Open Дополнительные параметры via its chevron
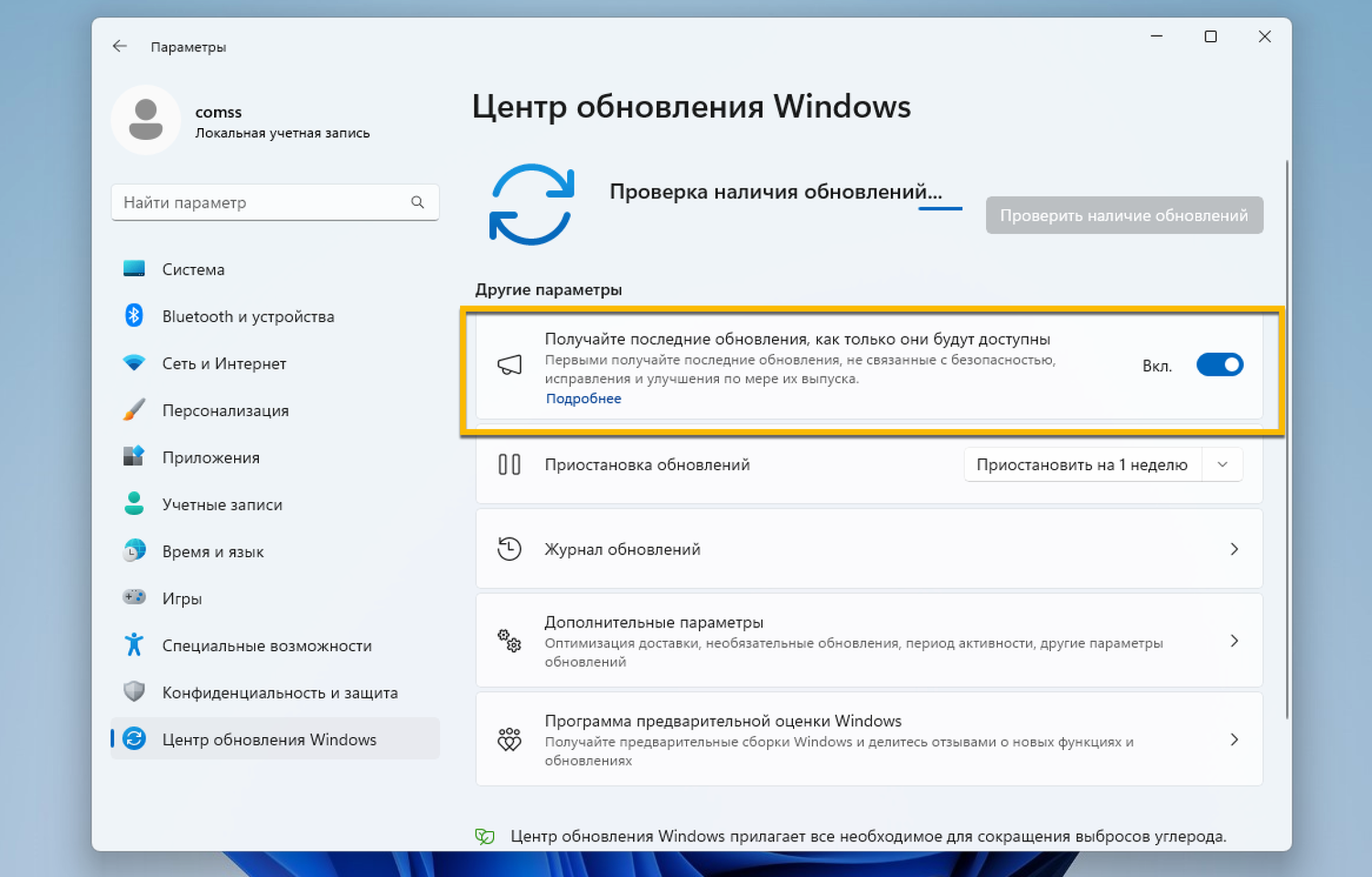The image size is (1372, 877). 1234,640
